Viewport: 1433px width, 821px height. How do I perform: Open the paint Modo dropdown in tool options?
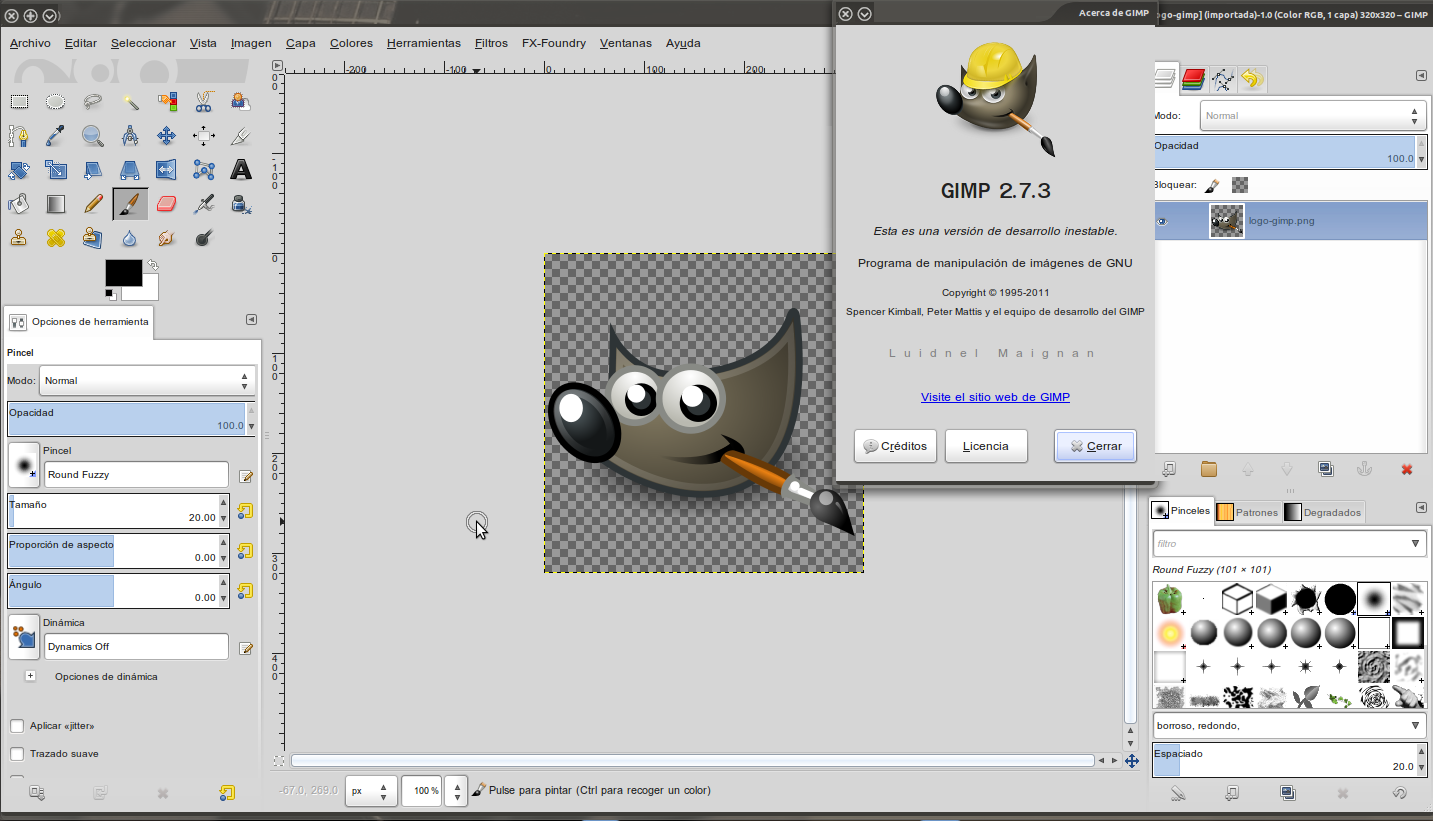[x=146, y=380]
